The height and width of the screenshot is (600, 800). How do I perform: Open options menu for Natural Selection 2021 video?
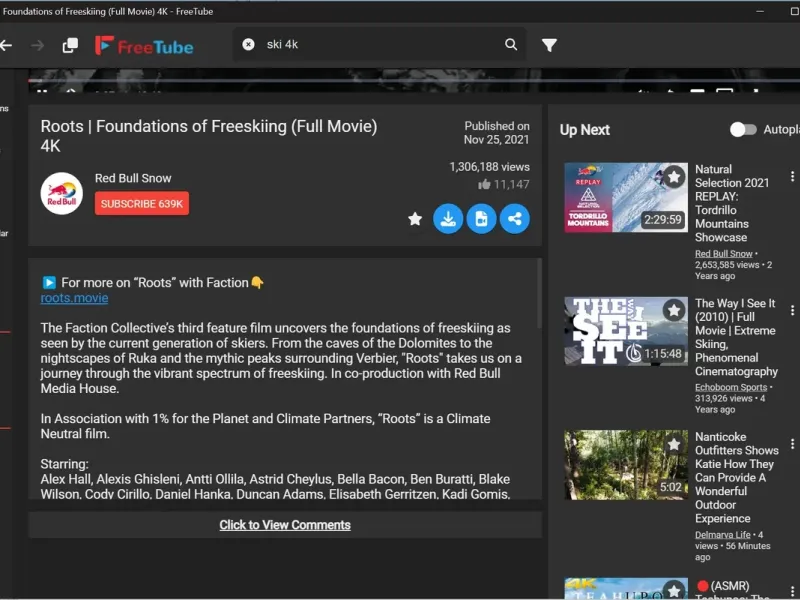(792, 177)
